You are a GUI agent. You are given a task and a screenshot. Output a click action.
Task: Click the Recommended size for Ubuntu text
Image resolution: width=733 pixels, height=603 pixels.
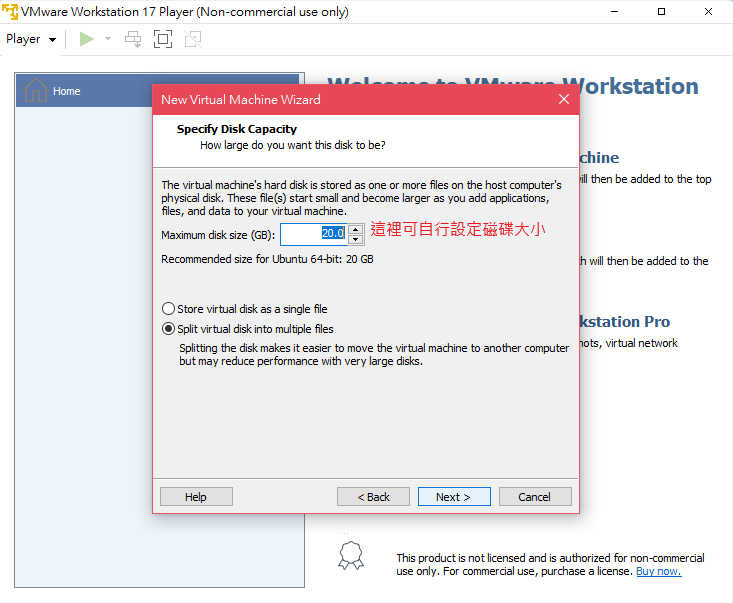point(267,259)
